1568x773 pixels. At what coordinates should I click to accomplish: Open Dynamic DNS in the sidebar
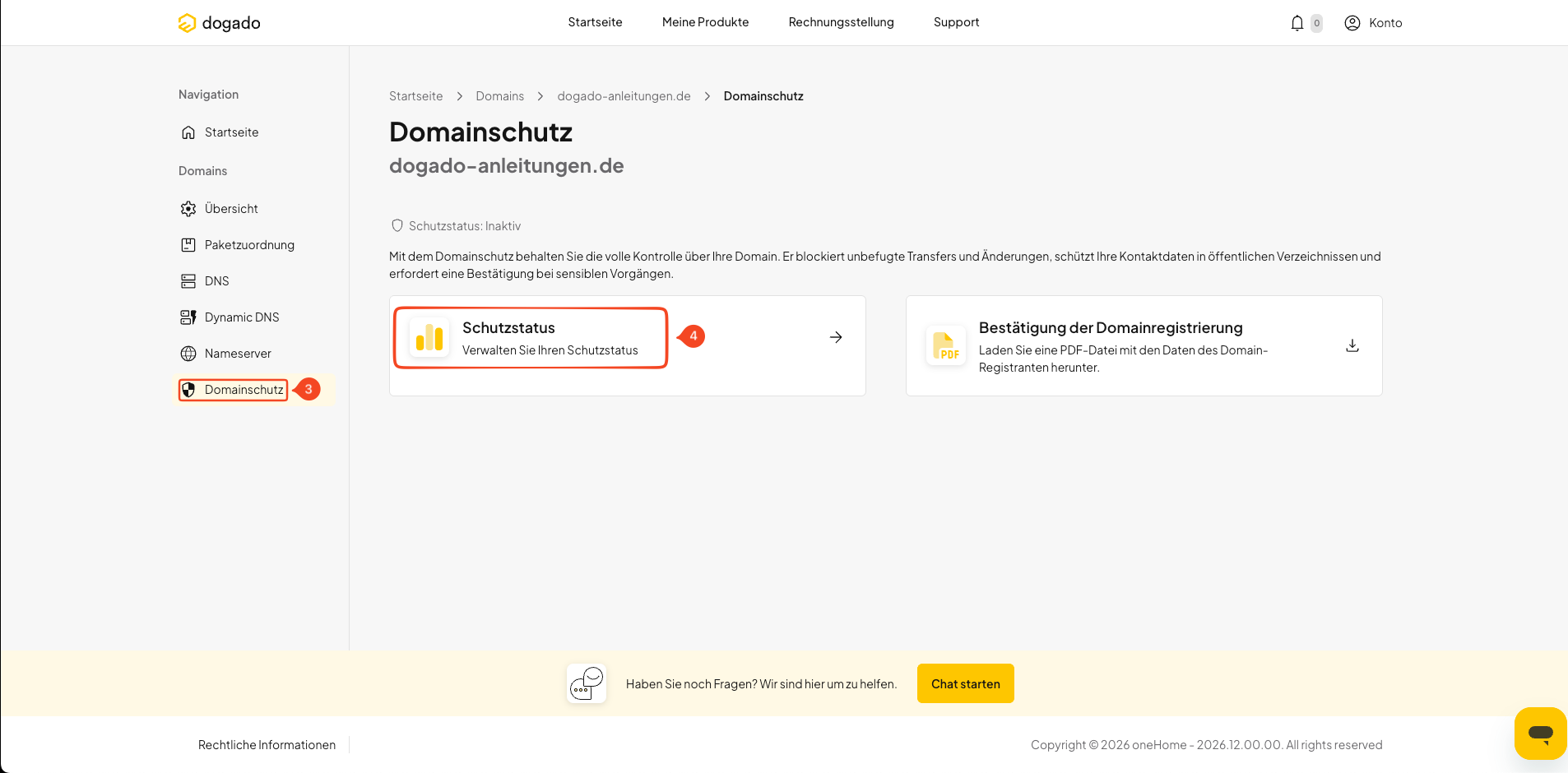242,317
